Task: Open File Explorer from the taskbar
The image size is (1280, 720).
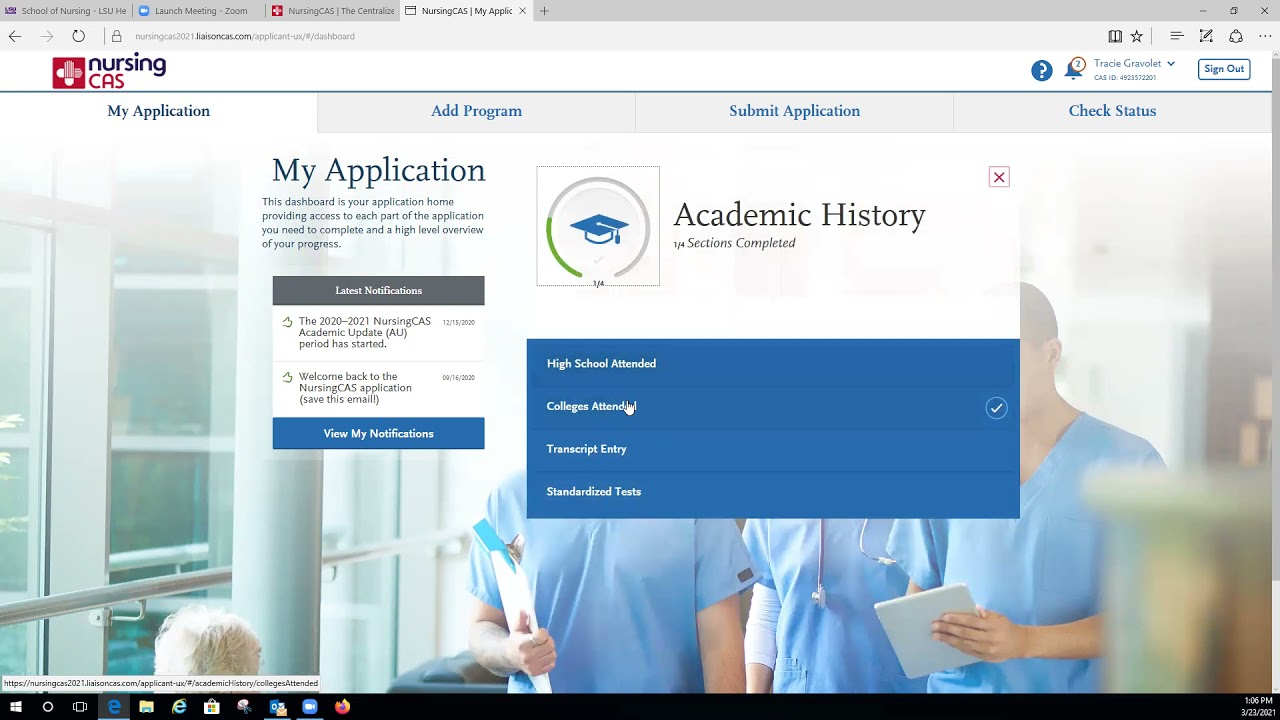Action: [x=146, y=707]
